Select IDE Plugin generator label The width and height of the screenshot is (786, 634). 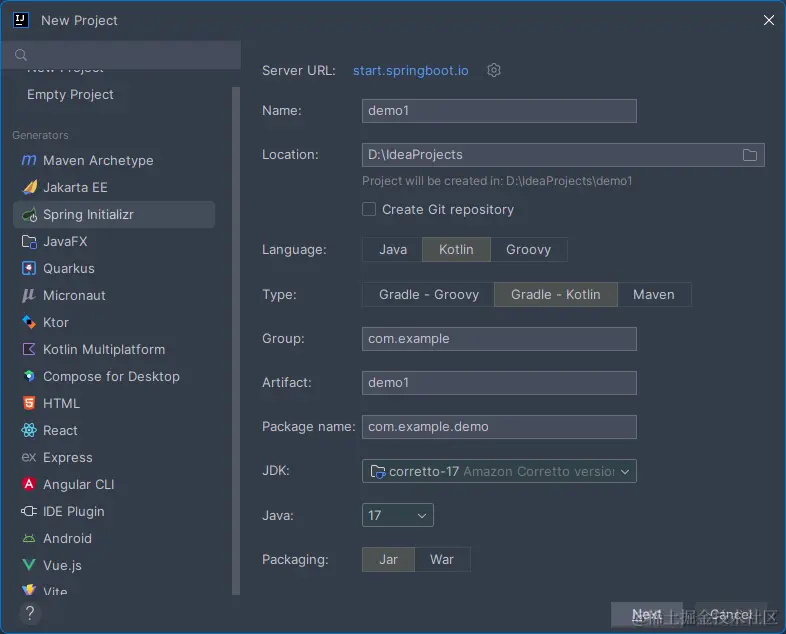pyautogui.click(x=74, y=511)
